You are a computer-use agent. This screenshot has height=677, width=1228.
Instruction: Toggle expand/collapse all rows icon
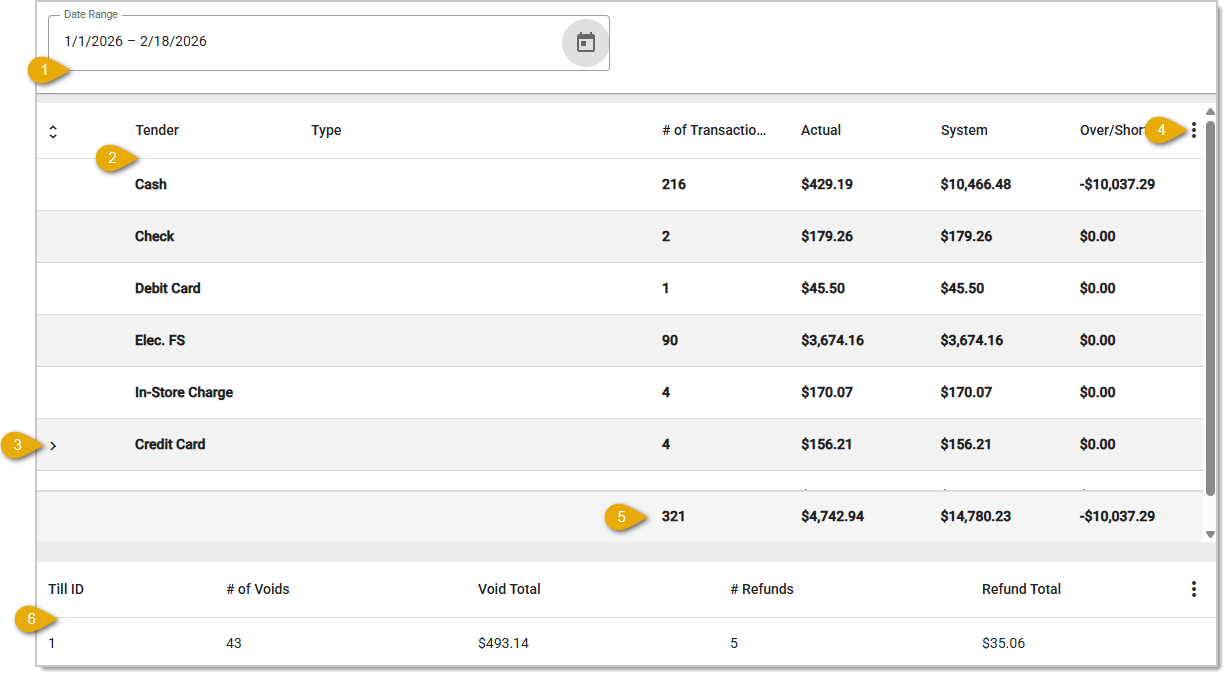(x=53, y=131)
